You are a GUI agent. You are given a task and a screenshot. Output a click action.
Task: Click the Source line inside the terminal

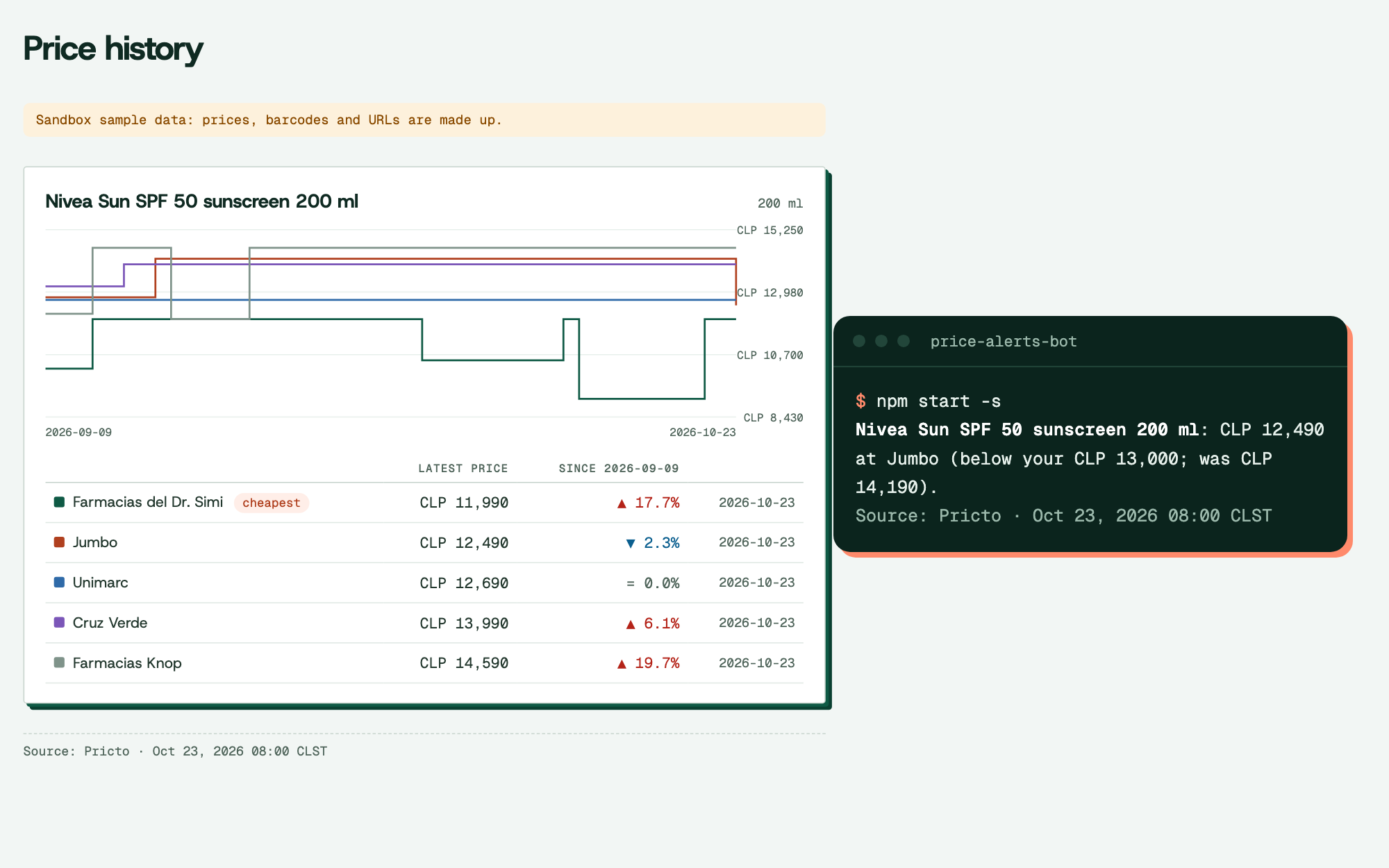(1064, 516)
